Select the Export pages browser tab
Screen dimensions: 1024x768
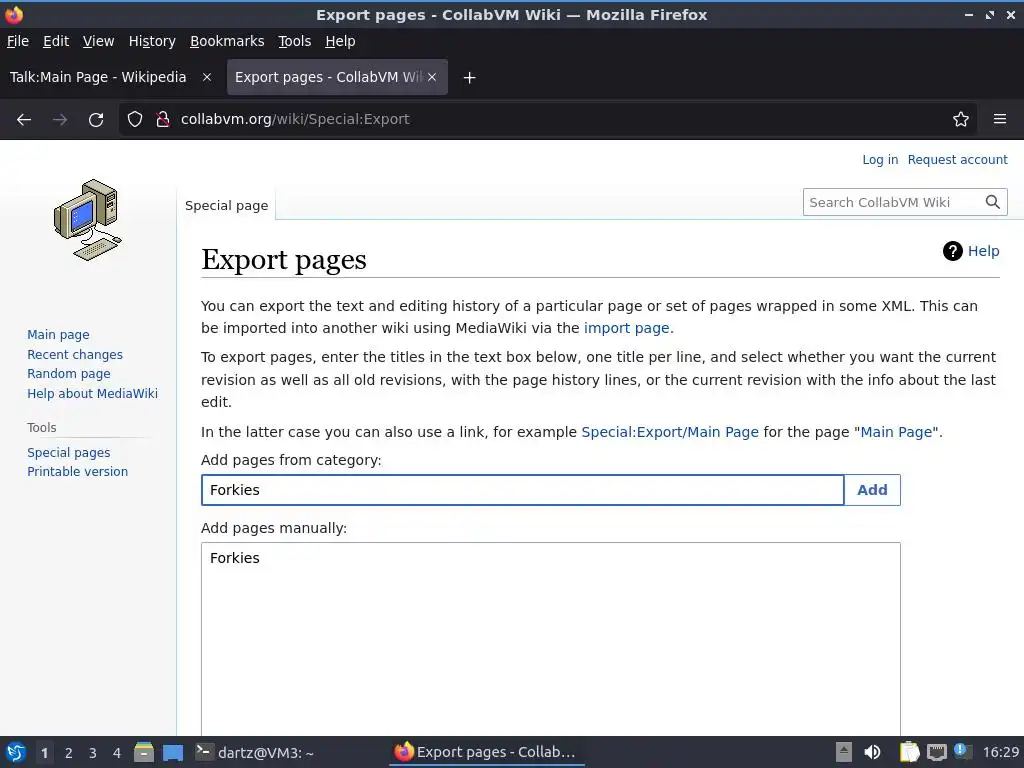pos(329,77)
